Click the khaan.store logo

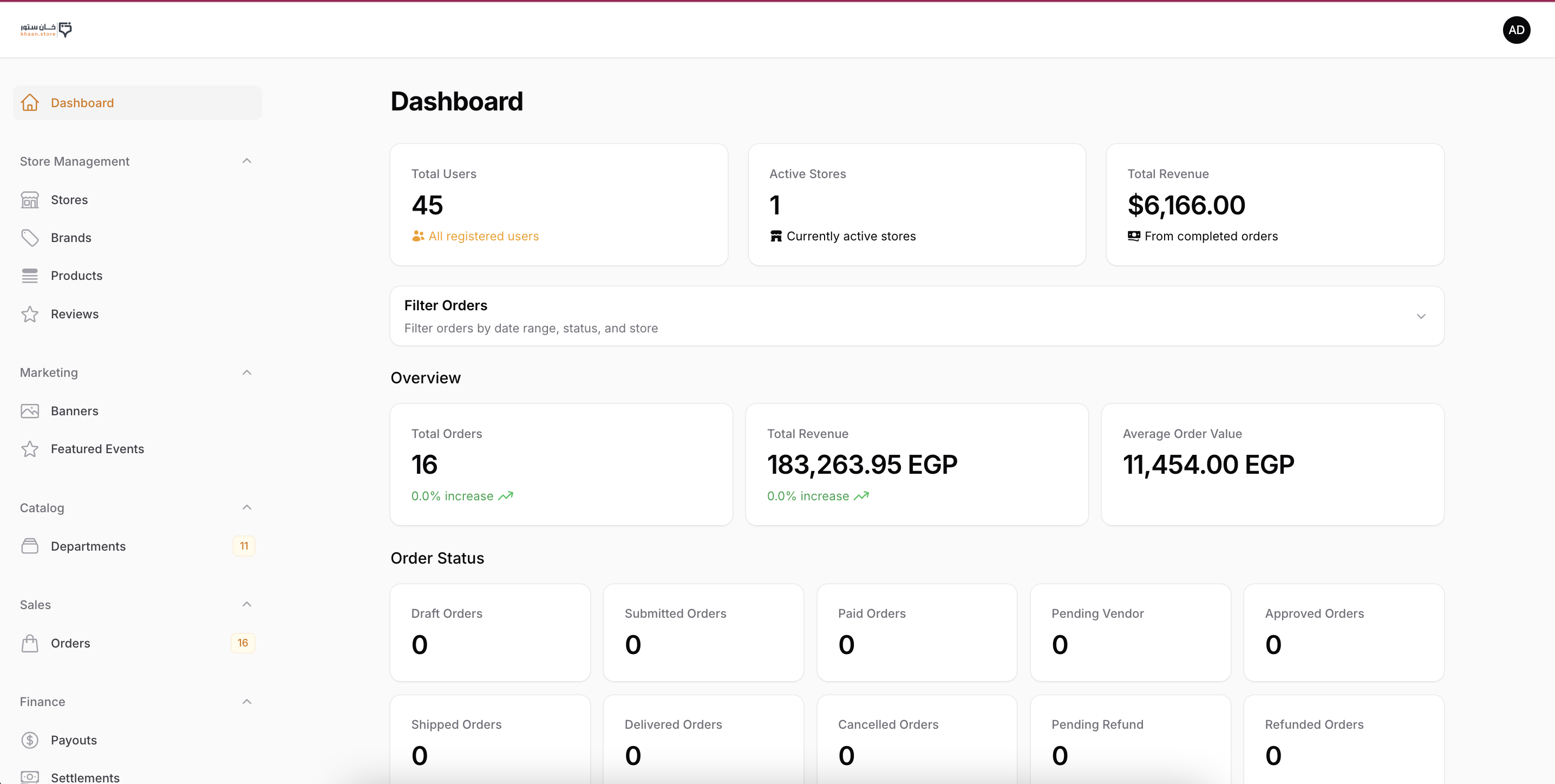tap(46, 30)
